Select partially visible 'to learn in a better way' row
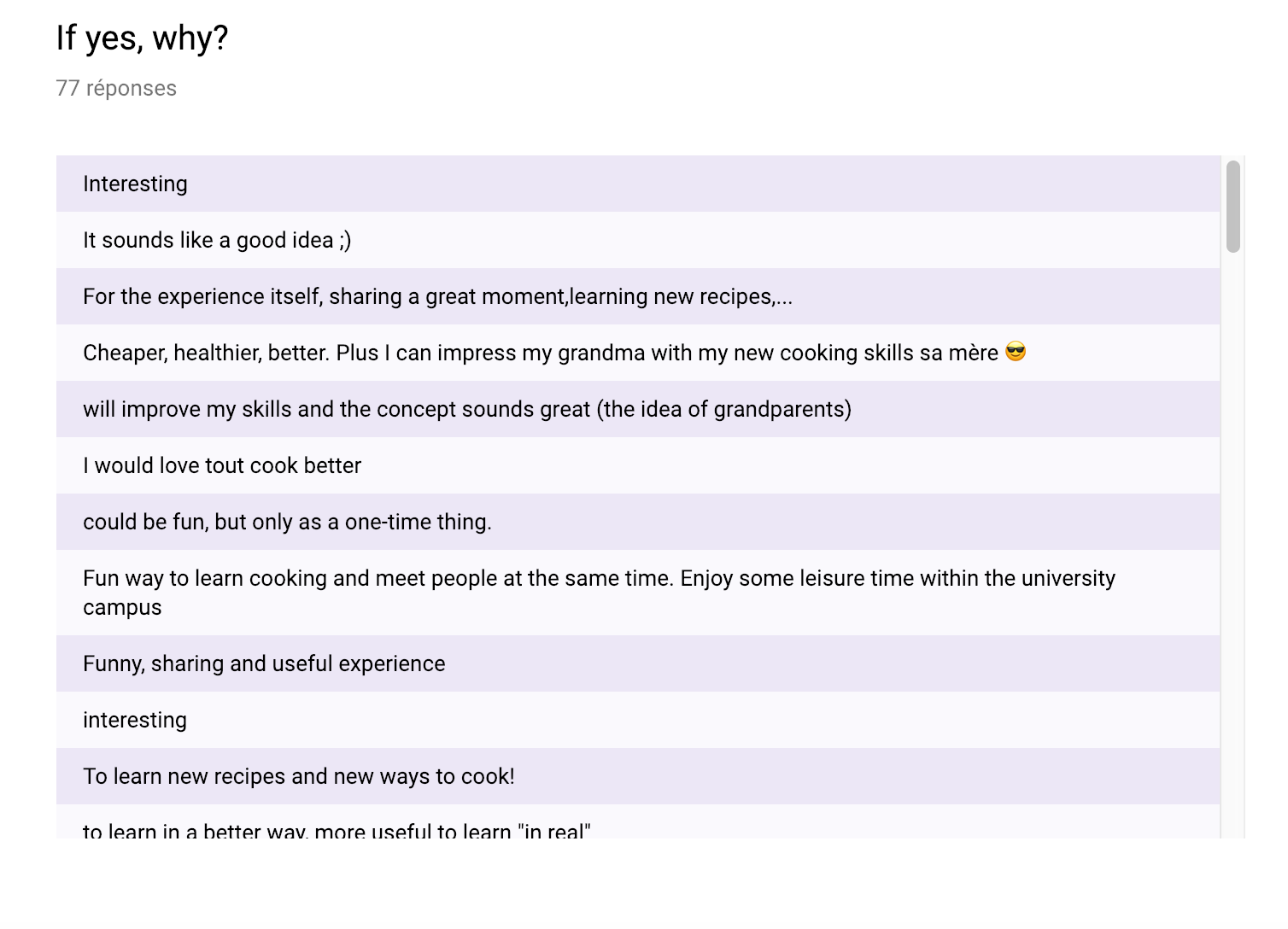Viewport: 1288px width, 929px height. [638, 821]
